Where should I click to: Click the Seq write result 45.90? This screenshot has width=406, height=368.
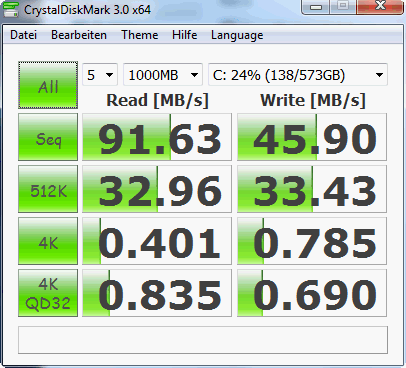coord(312,137)
